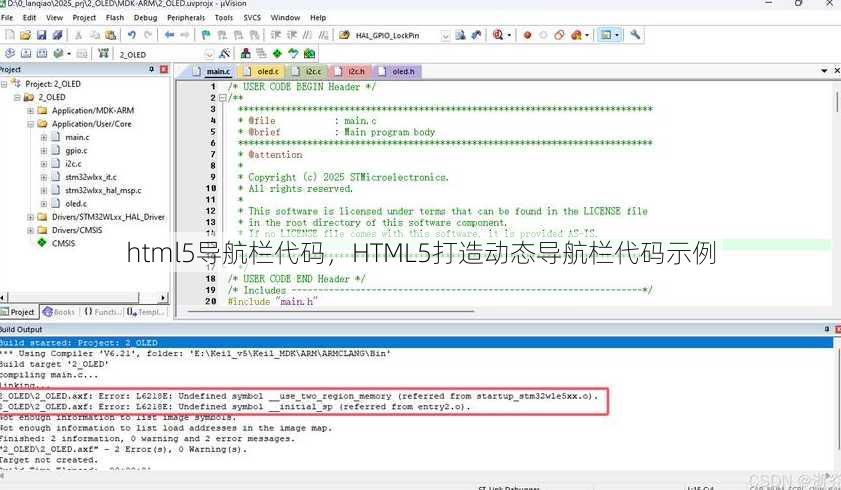
Task: Click the Open file folder icon
Action: point(25,35)
